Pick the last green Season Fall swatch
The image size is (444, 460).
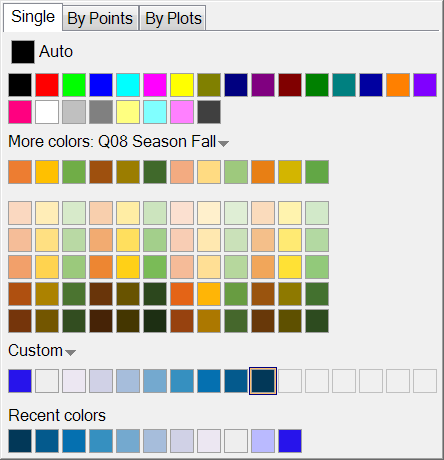click(317, 172)
